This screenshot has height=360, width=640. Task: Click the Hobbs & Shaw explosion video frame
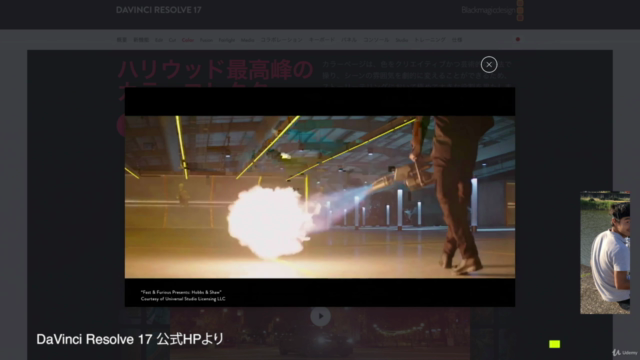320,197
